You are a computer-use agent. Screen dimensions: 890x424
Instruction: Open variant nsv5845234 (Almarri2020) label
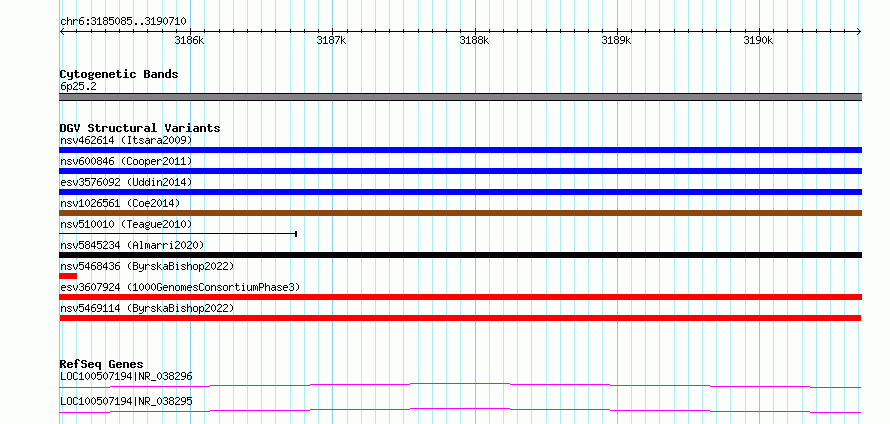tap(132, 245)
